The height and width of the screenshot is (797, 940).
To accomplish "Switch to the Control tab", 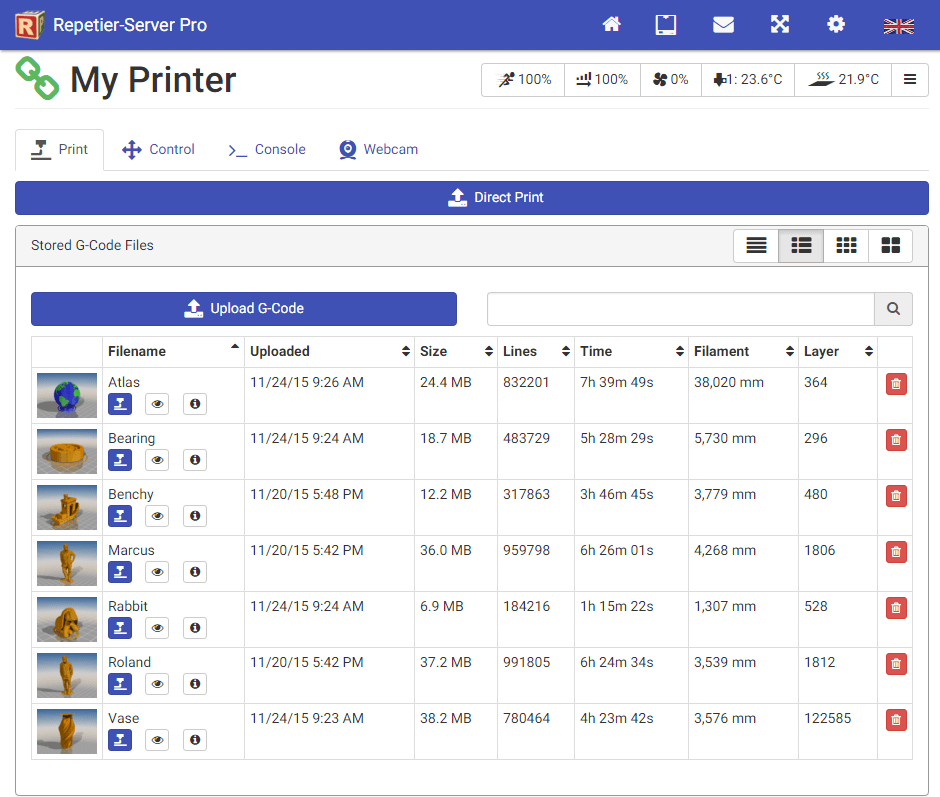I will click(x=158, y=150).
